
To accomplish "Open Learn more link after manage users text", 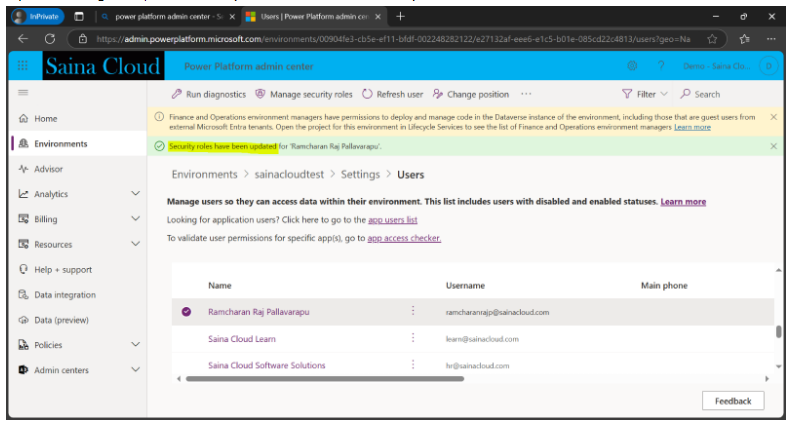I will coord(683,201).
